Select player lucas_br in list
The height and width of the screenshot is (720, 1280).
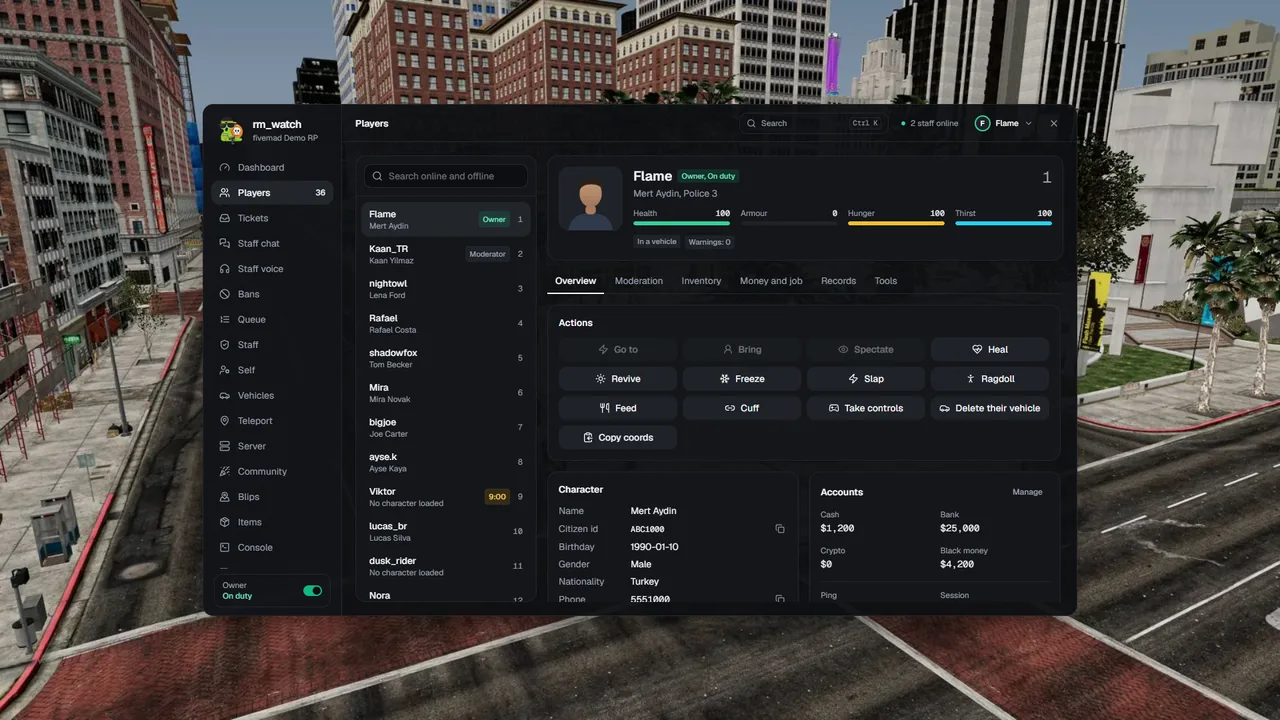pyautogui.click(x=446, y=531)
